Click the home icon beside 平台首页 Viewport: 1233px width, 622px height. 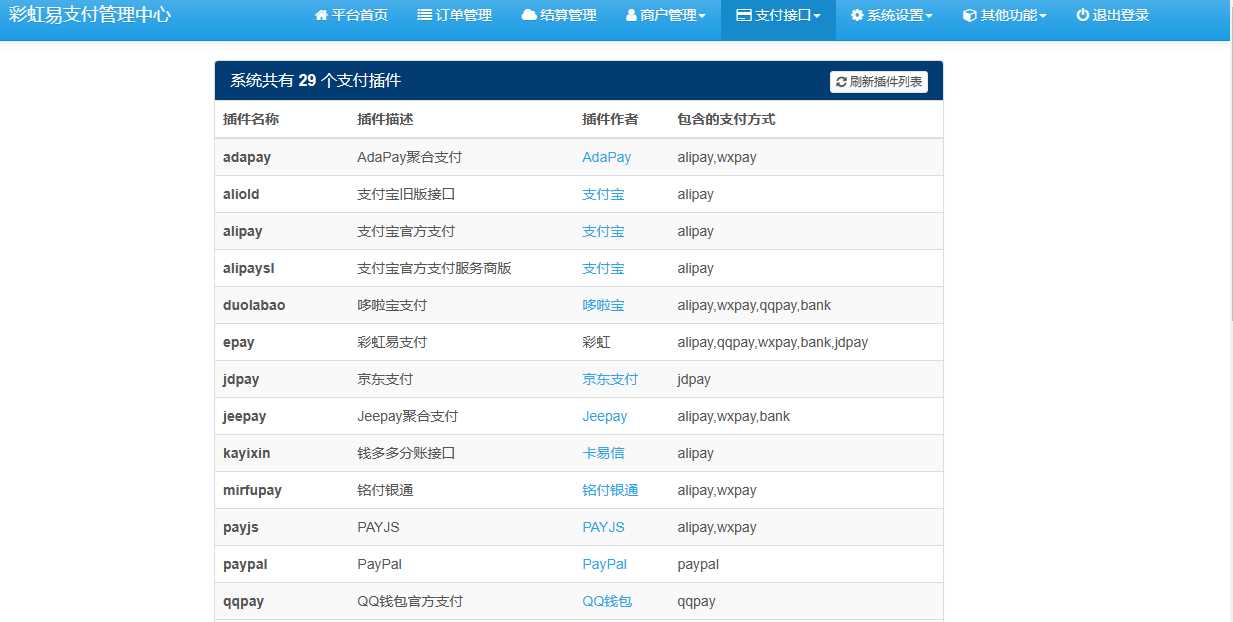[x=321, y=15]
